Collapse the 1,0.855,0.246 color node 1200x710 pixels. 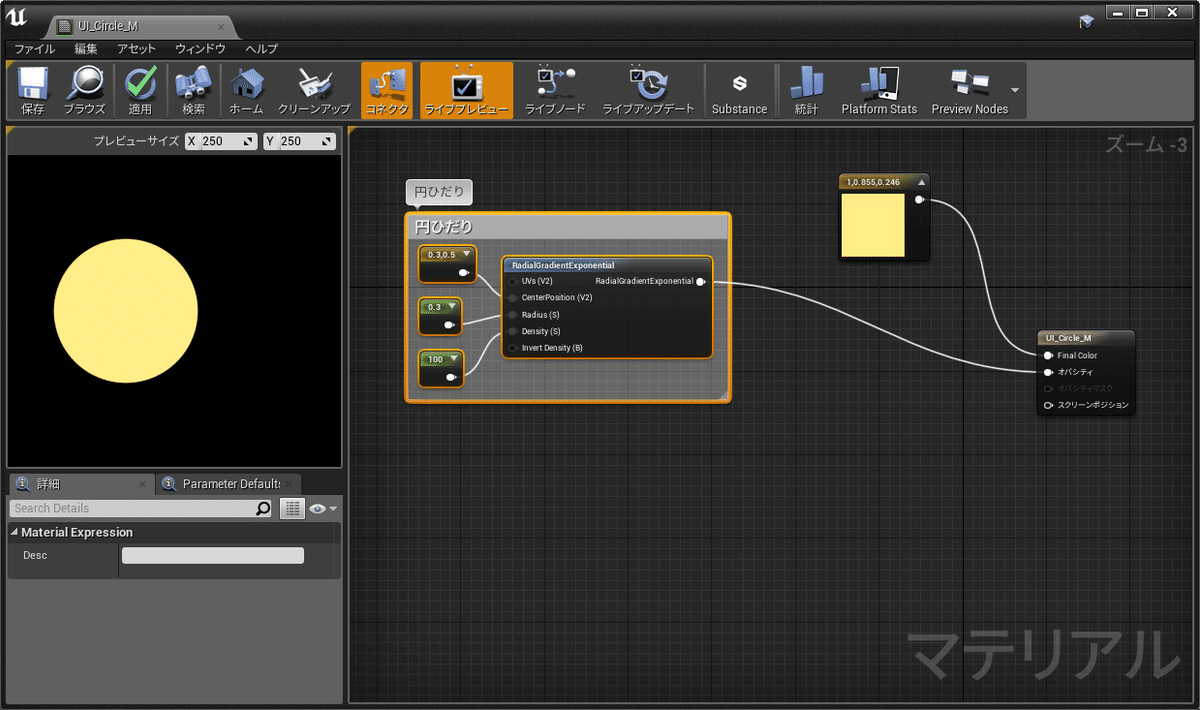[x=922, y=182]
